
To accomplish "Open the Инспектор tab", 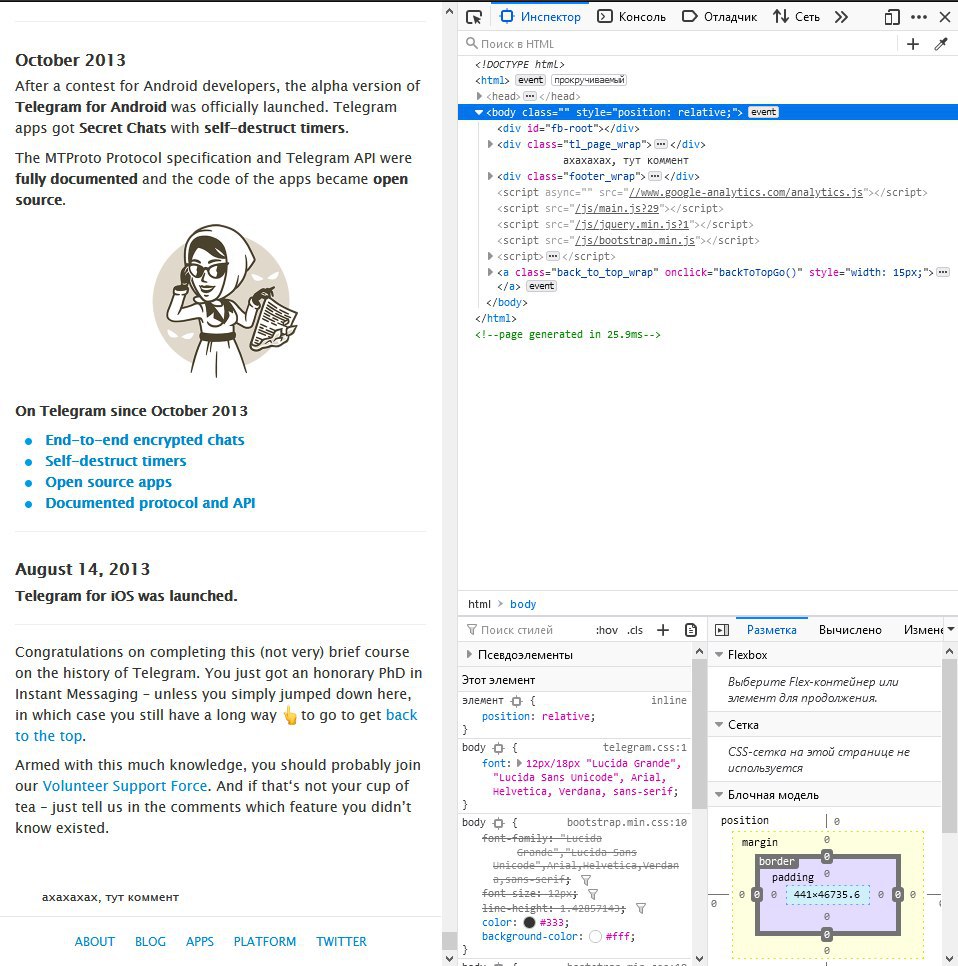I will coord(540,17).
